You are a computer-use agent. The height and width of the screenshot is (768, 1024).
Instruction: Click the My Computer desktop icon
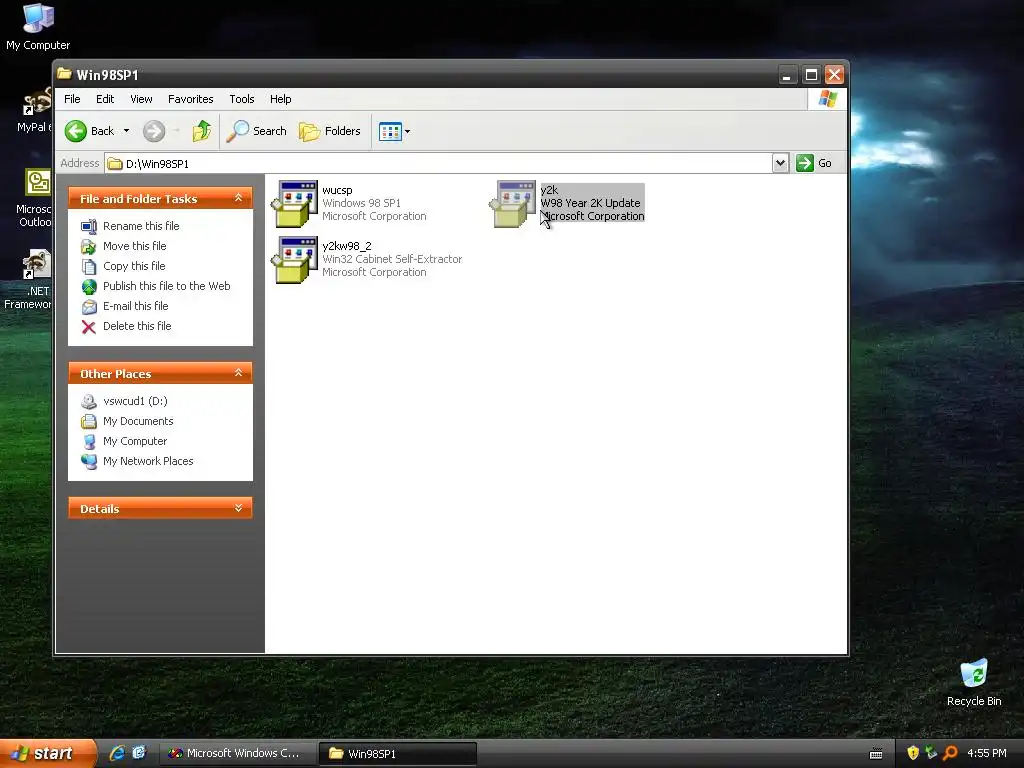[38, 27]
